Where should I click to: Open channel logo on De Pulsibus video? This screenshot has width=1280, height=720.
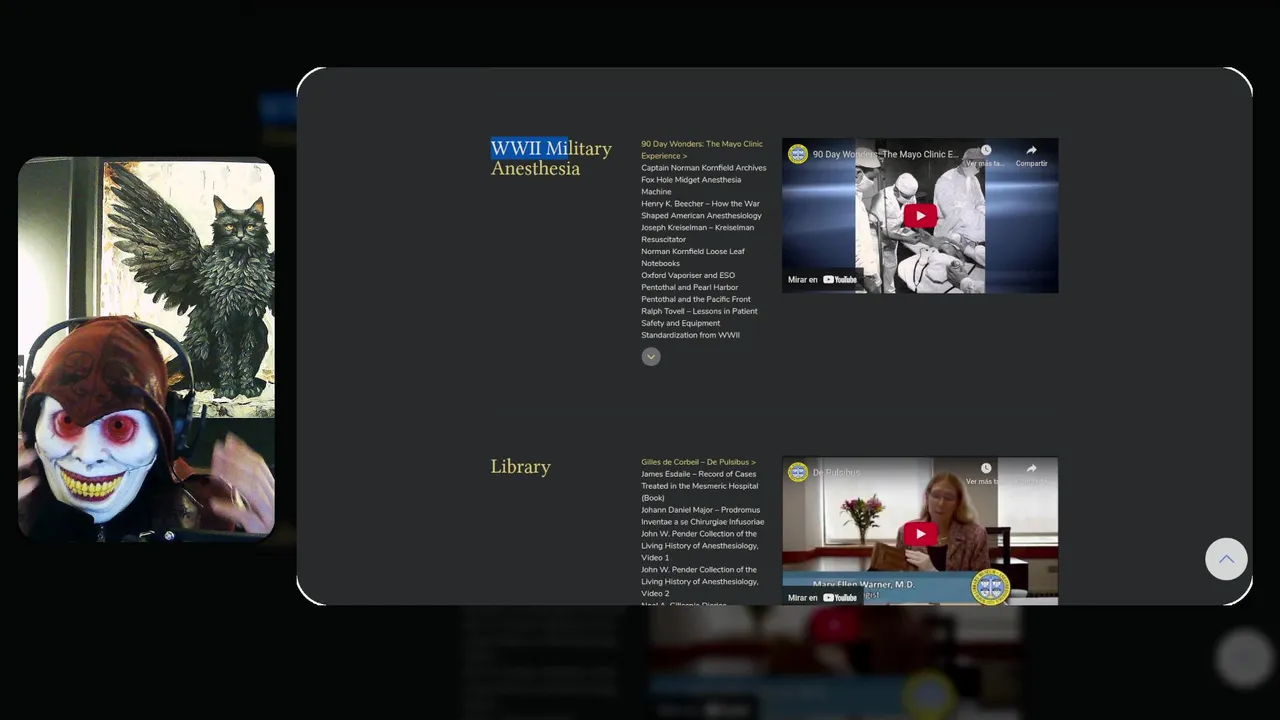pos(797,472)
